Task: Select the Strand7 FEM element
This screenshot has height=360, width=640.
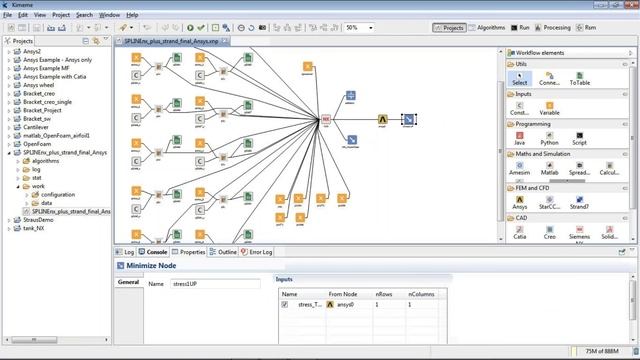Action: 579,203
